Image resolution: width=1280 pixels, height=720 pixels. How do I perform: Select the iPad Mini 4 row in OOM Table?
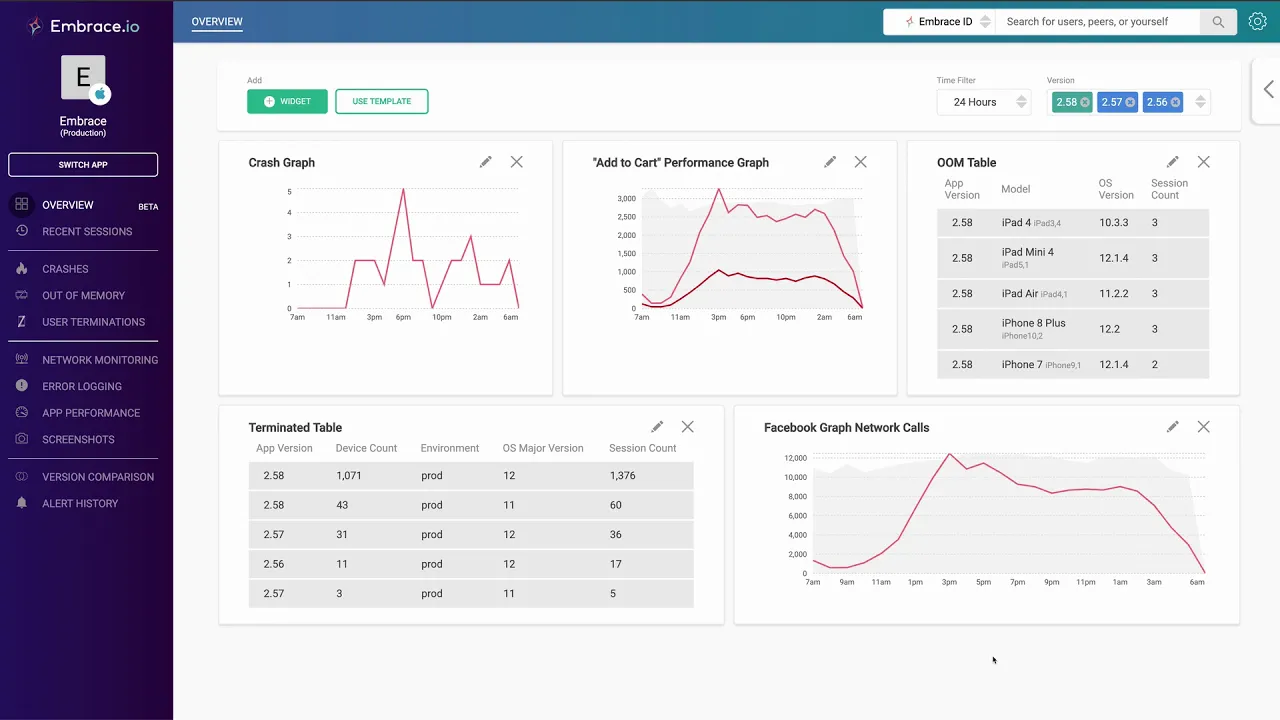click(1073, 258)
